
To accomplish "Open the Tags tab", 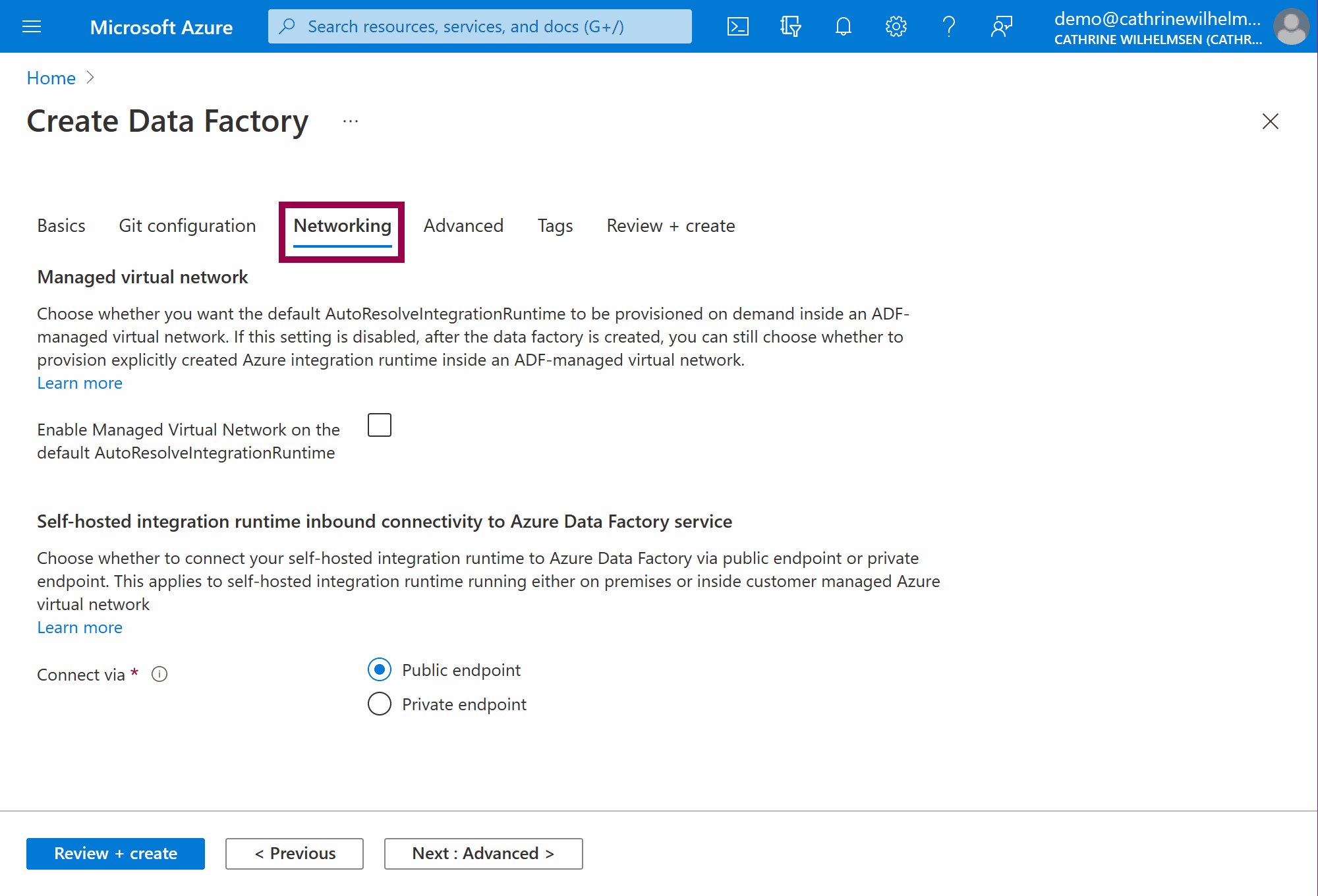I will (x=555, y=225).
